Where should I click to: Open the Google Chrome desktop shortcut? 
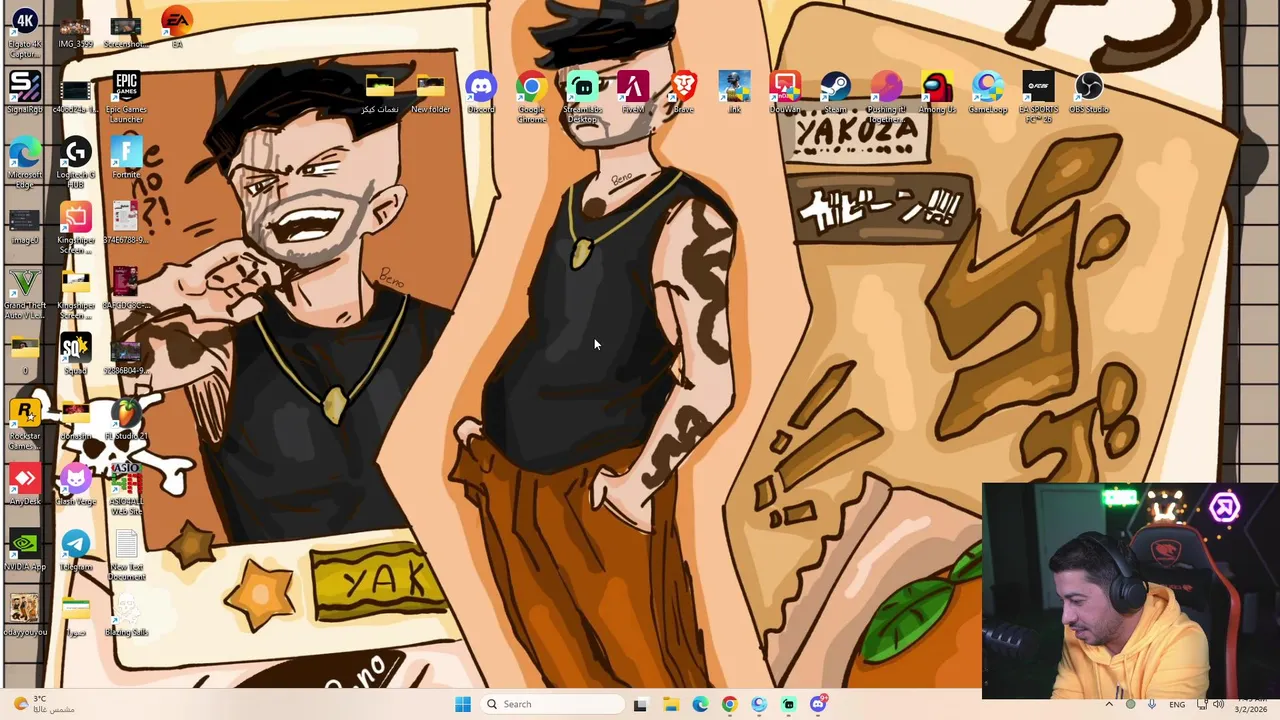pos(531,97)
